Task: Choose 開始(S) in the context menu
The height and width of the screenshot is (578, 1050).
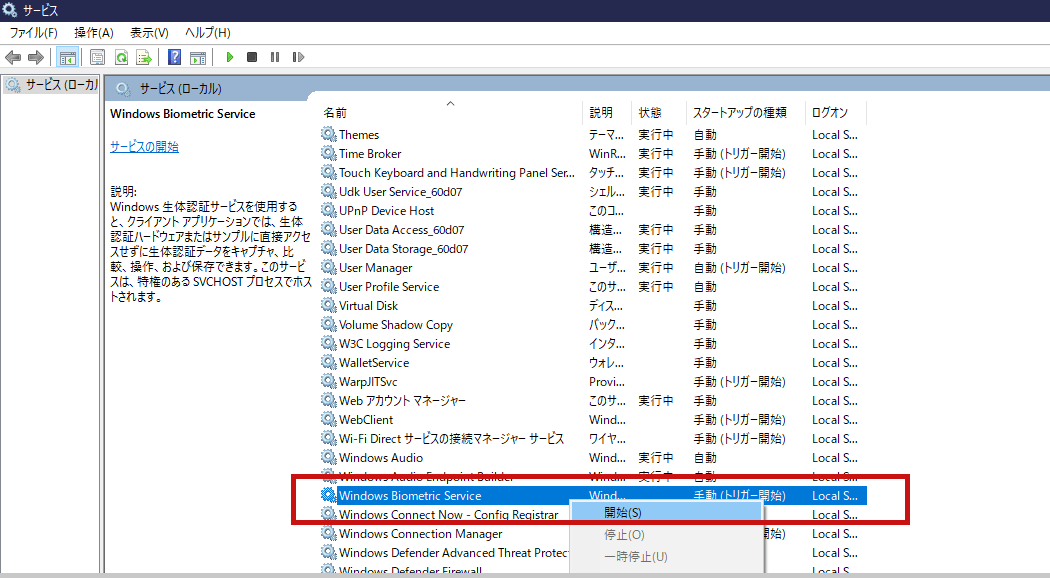Action: point(666,512)
